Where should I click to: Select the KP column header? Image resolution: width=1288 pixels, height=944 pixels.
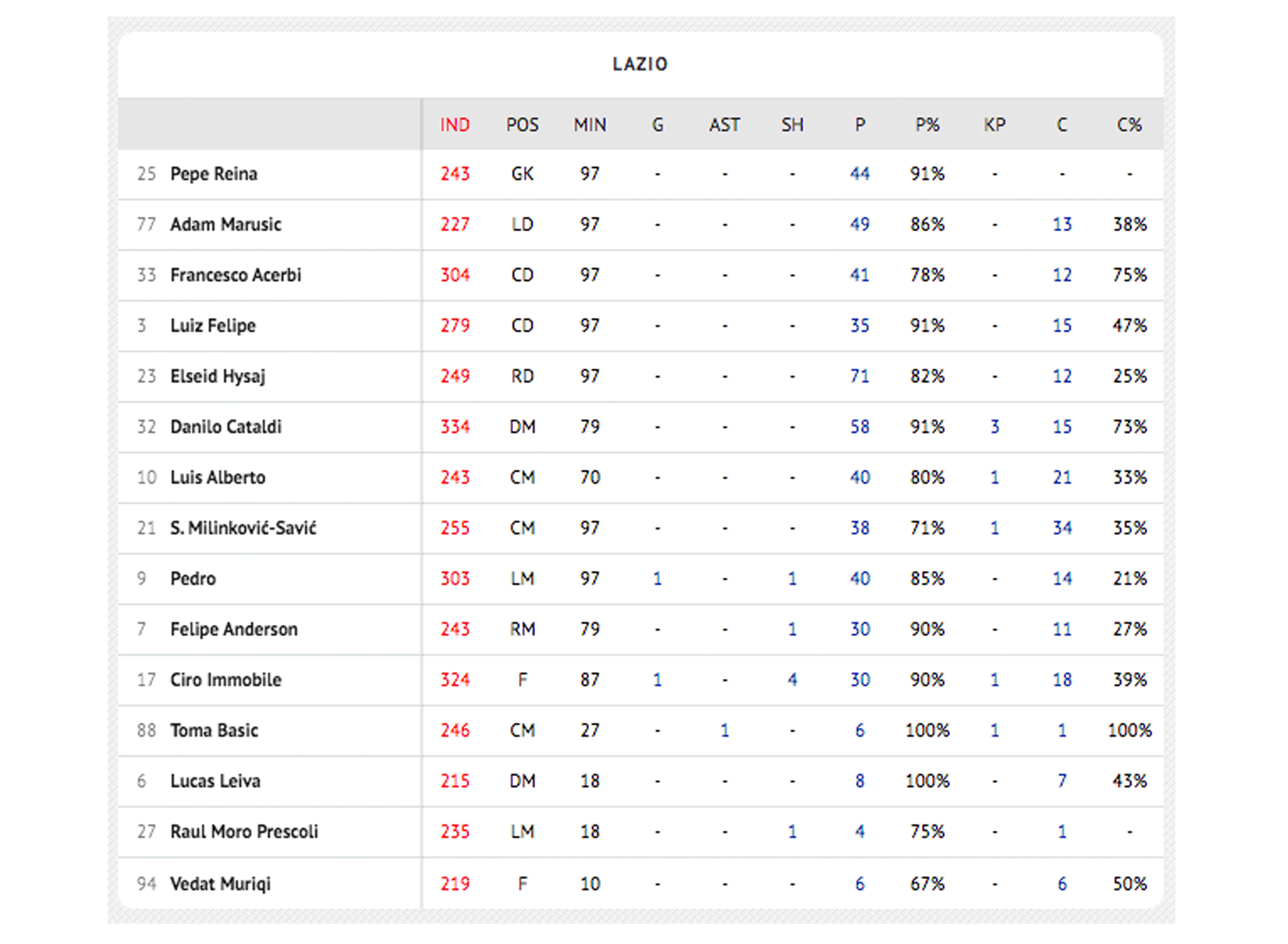[994, 125]
